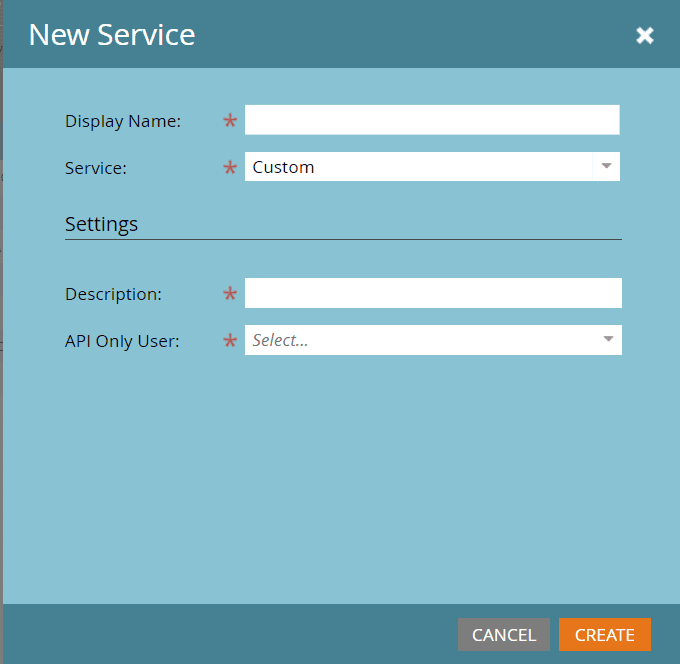The width and height of the screenshot is (680, 664).
Task: Select the Service combo box showing Custom
Action: 420,167
